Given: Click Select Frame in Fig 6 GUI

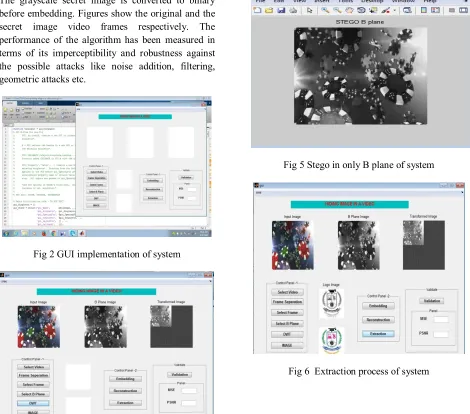Looking at the screenshot, I should click(x=287, y=313).
